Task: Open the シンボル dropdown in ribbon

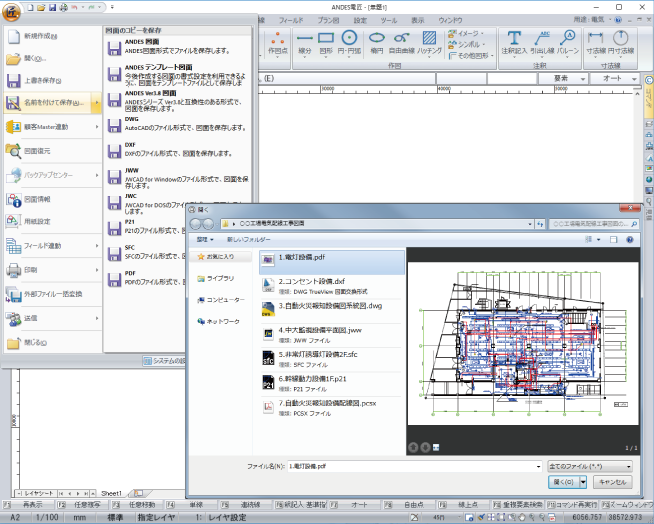Action: (467, 44)
